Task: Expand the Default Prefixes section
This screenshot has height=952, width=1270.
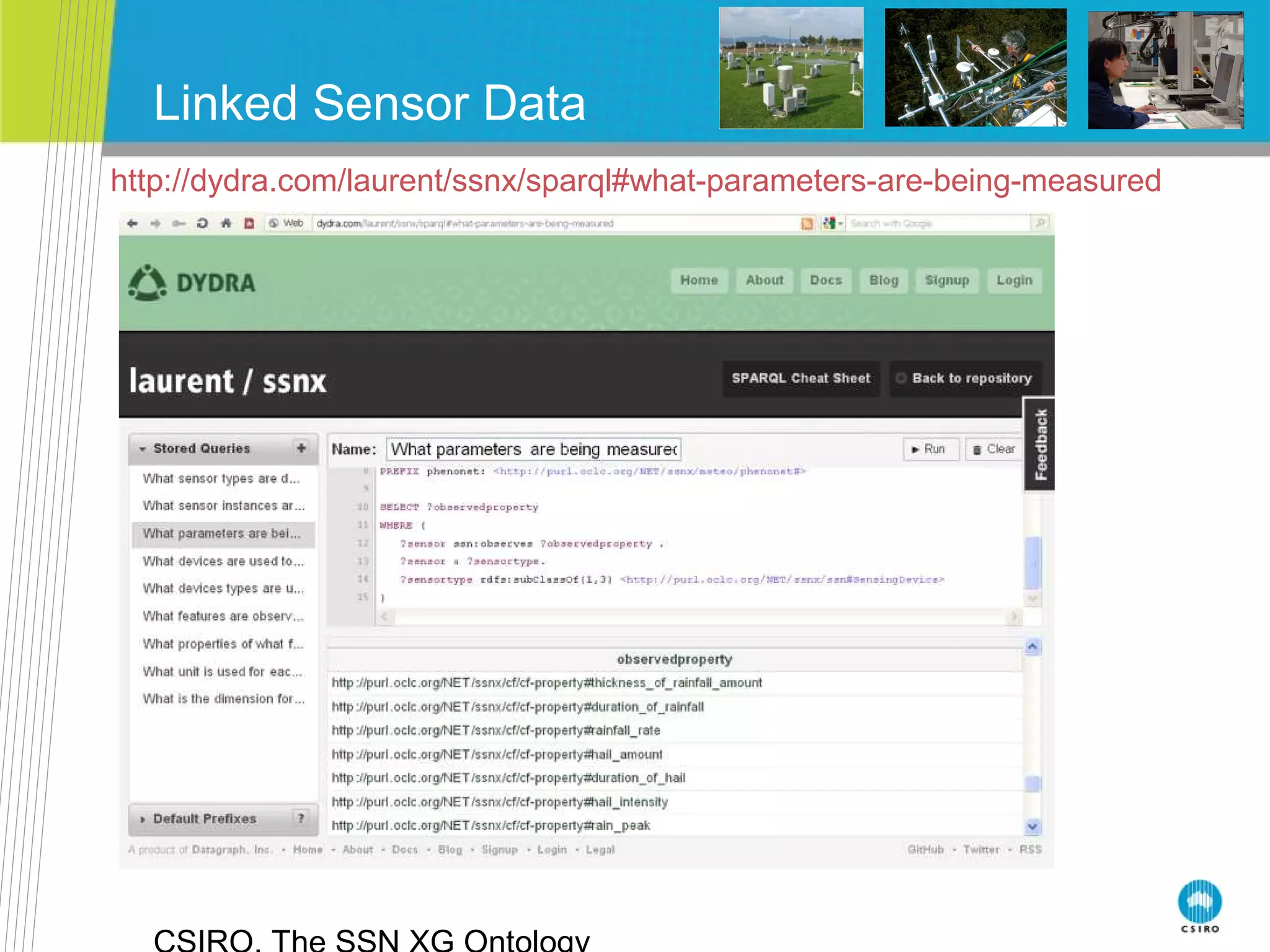Action: pos(143,819)
